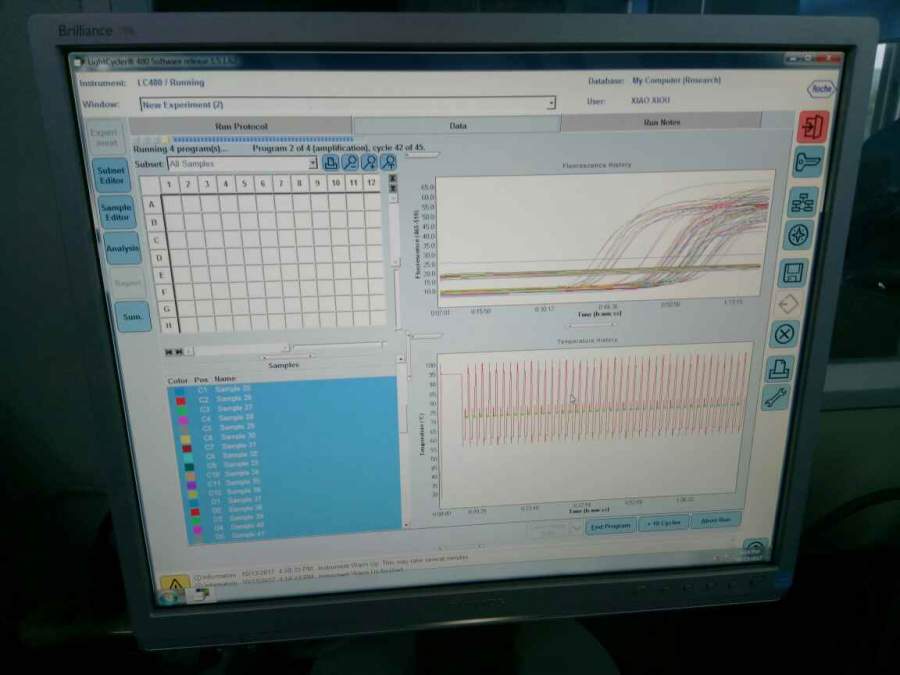Click the Name column header in Samples
The image size is (900, 675).
(x=225, y=379)
